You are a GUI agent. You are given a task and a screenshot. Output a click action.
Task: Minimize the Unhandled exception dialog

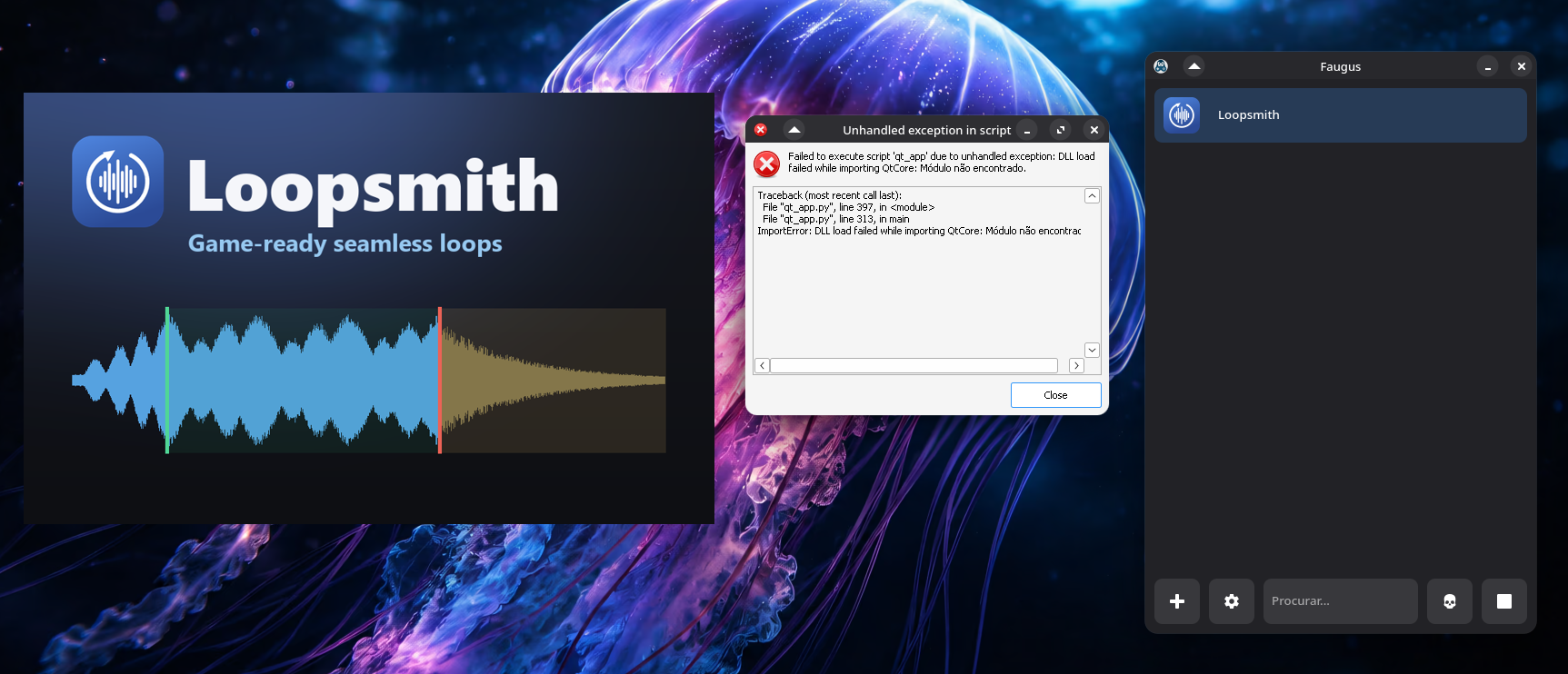pos(1027,131)
